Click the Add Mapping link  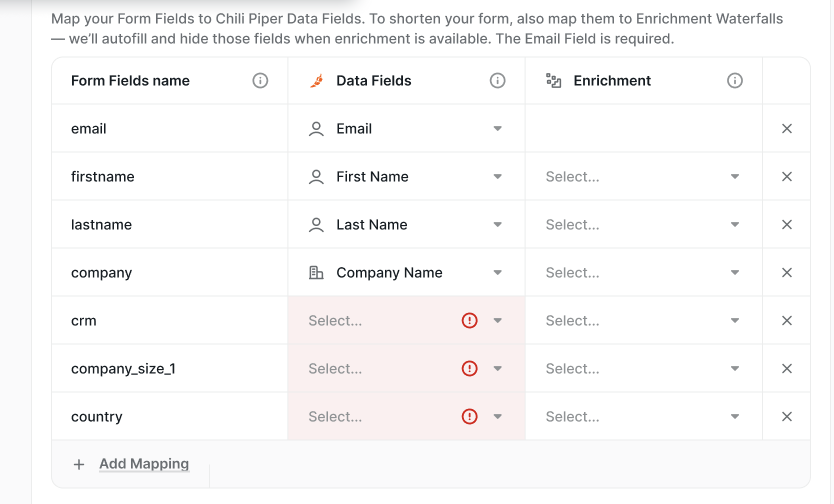(x=144, y=464)
